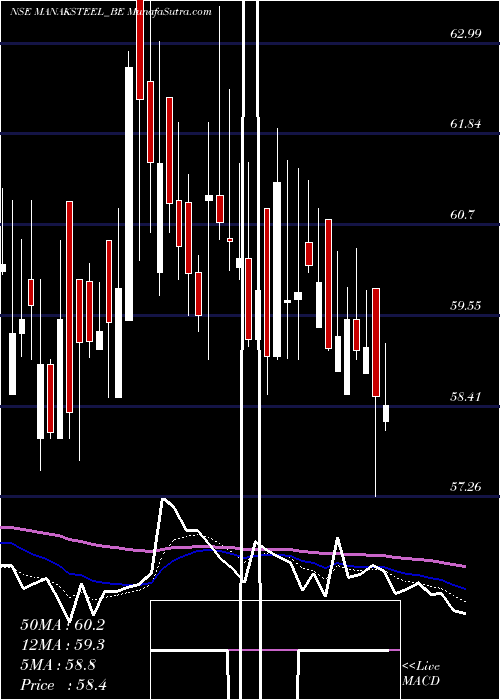Click the tall white candlestick reaching 62.6
The height and width of the screenshot is (700, 500).
(x=129, y=194)
